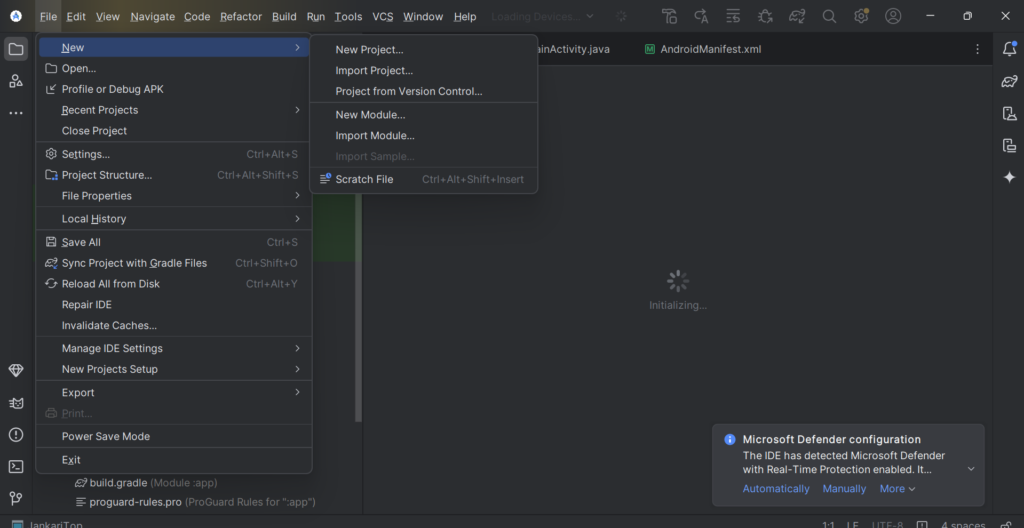Select Project from Version Control...
Viewport: 1024px width, 528px height.
point(423,91)
